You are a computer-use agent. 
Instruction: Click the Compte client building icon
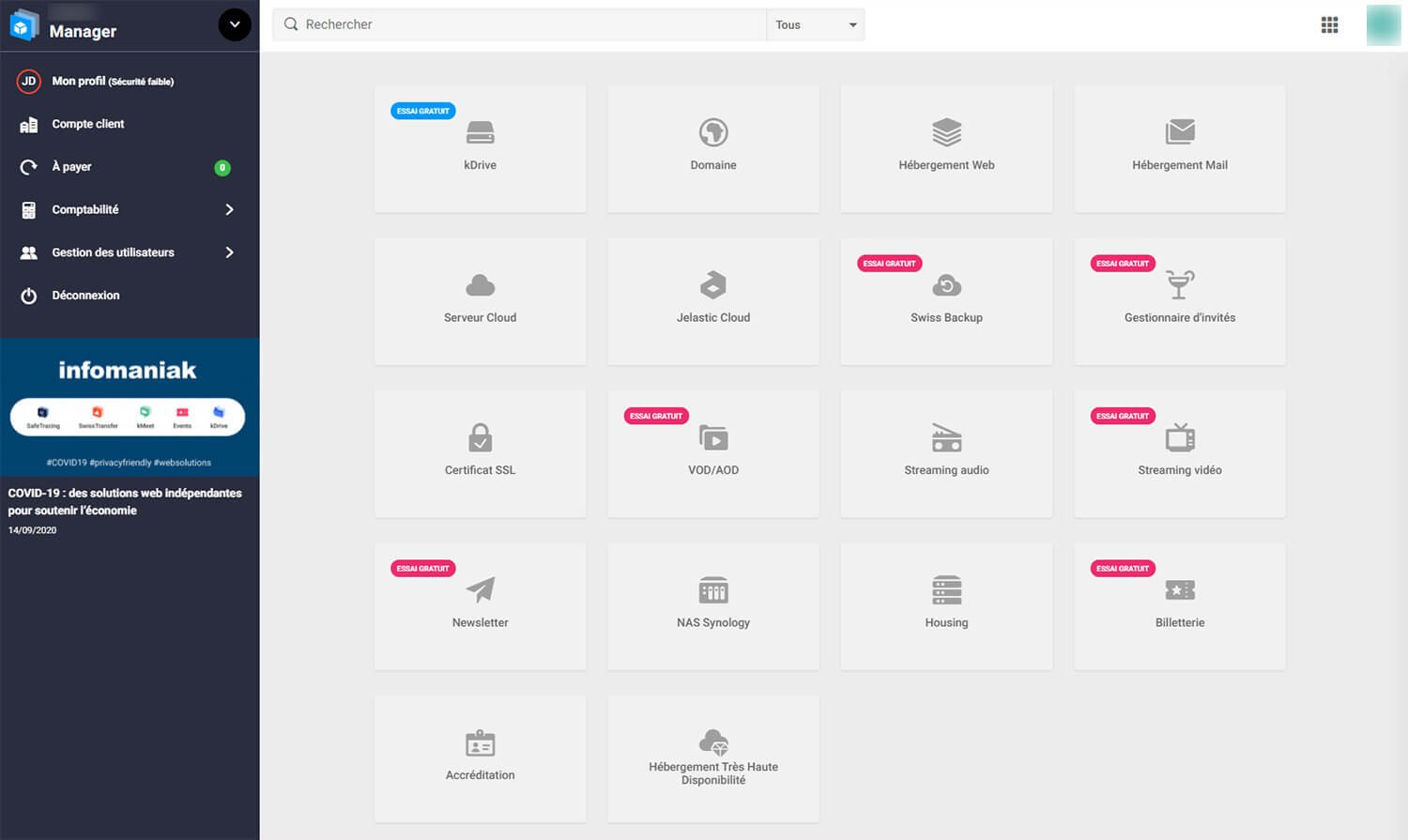[29, 125]
